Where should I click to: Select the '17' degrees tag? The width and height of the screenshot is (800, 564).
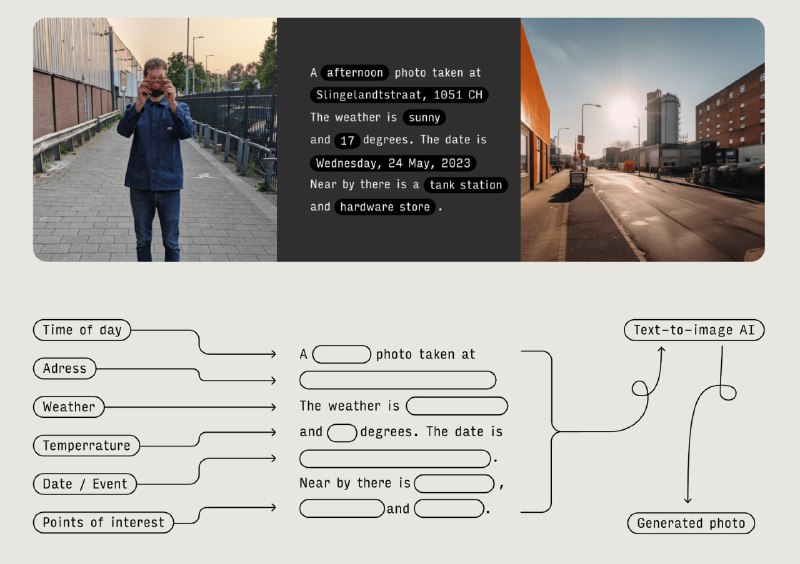[346, 140]
